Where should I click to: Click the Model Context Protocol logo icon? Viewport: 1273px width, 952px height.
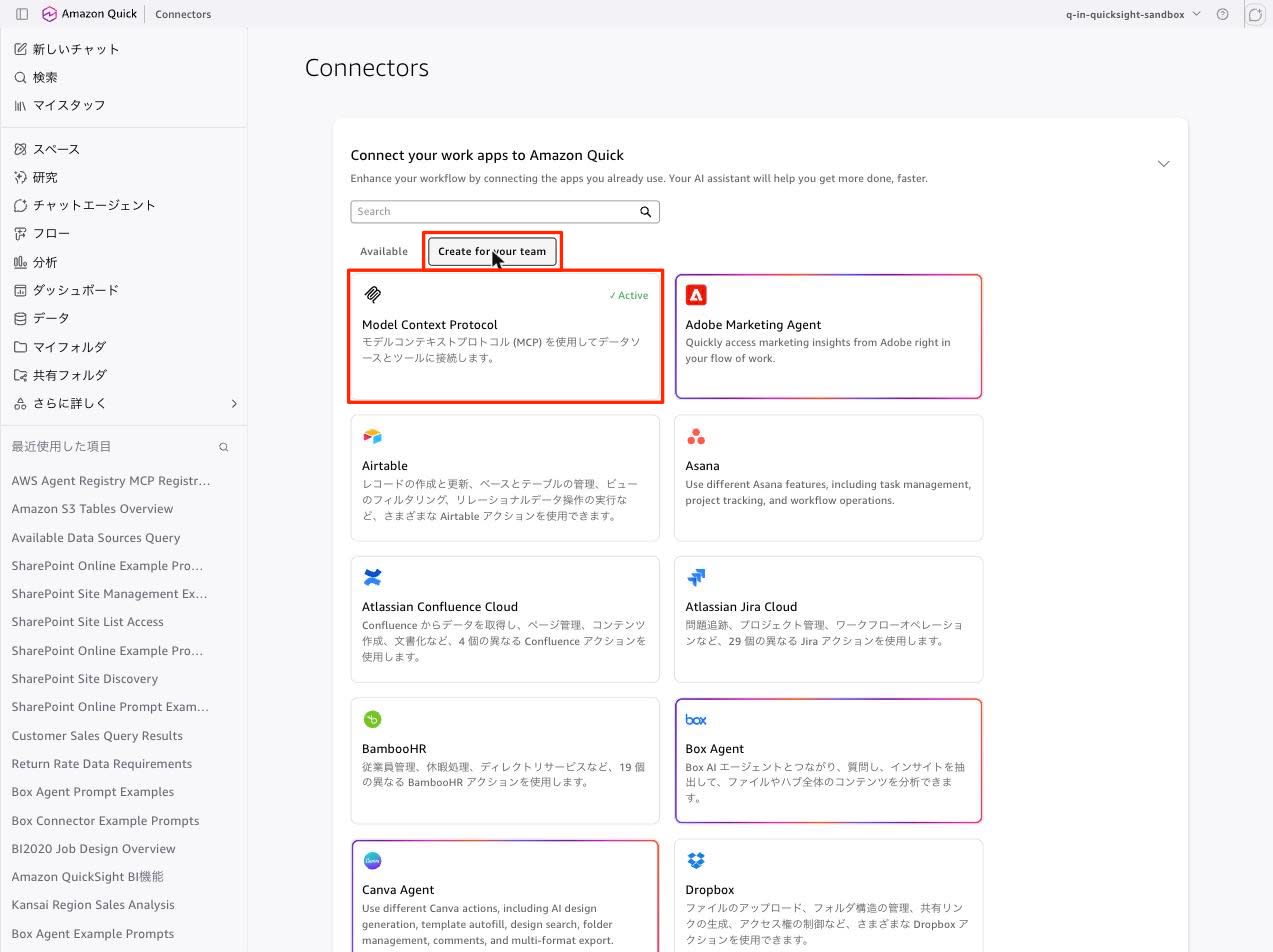[372, 294]
